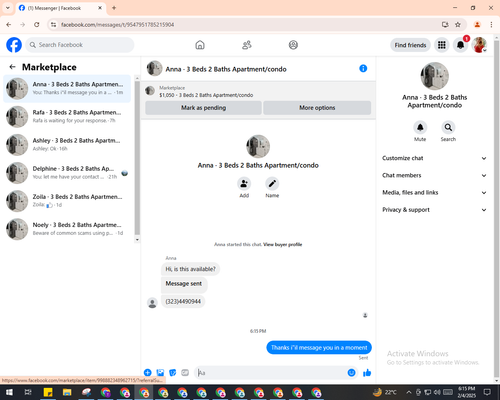Open Delphine's conversation in the list
Image resolution: width=500 pixels, height=400 pixels.
coord(67,173)
